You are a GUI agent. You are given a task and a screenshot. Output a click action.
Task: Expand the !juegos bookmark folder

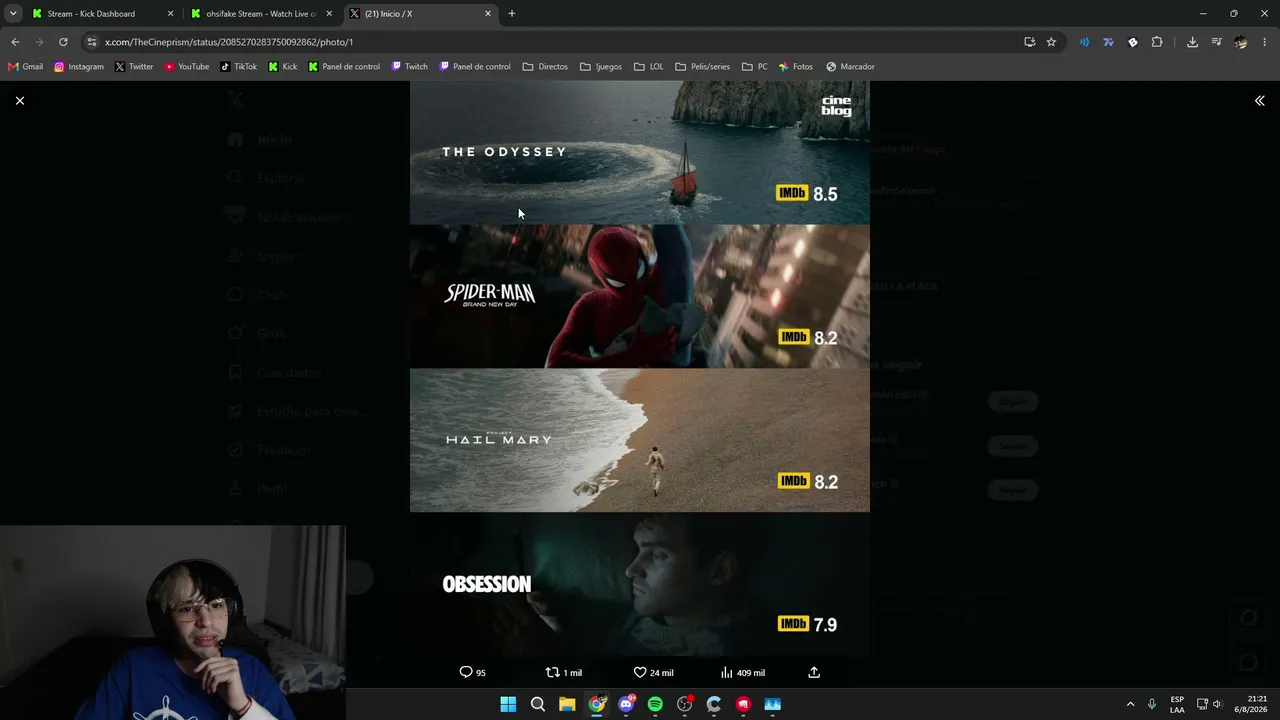[600, 67]
